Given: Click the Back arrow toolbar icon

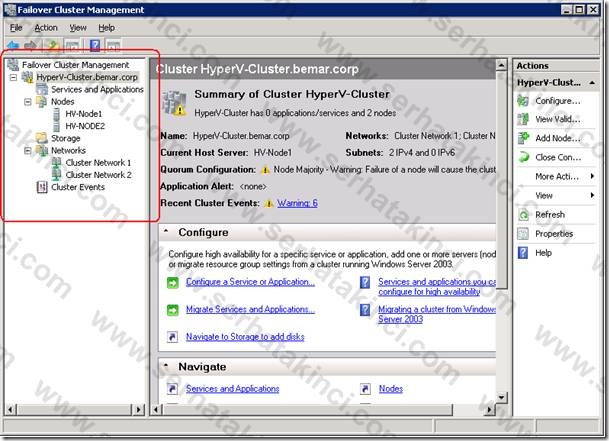Looking at the screenshot, I should [x=13, y=46].
